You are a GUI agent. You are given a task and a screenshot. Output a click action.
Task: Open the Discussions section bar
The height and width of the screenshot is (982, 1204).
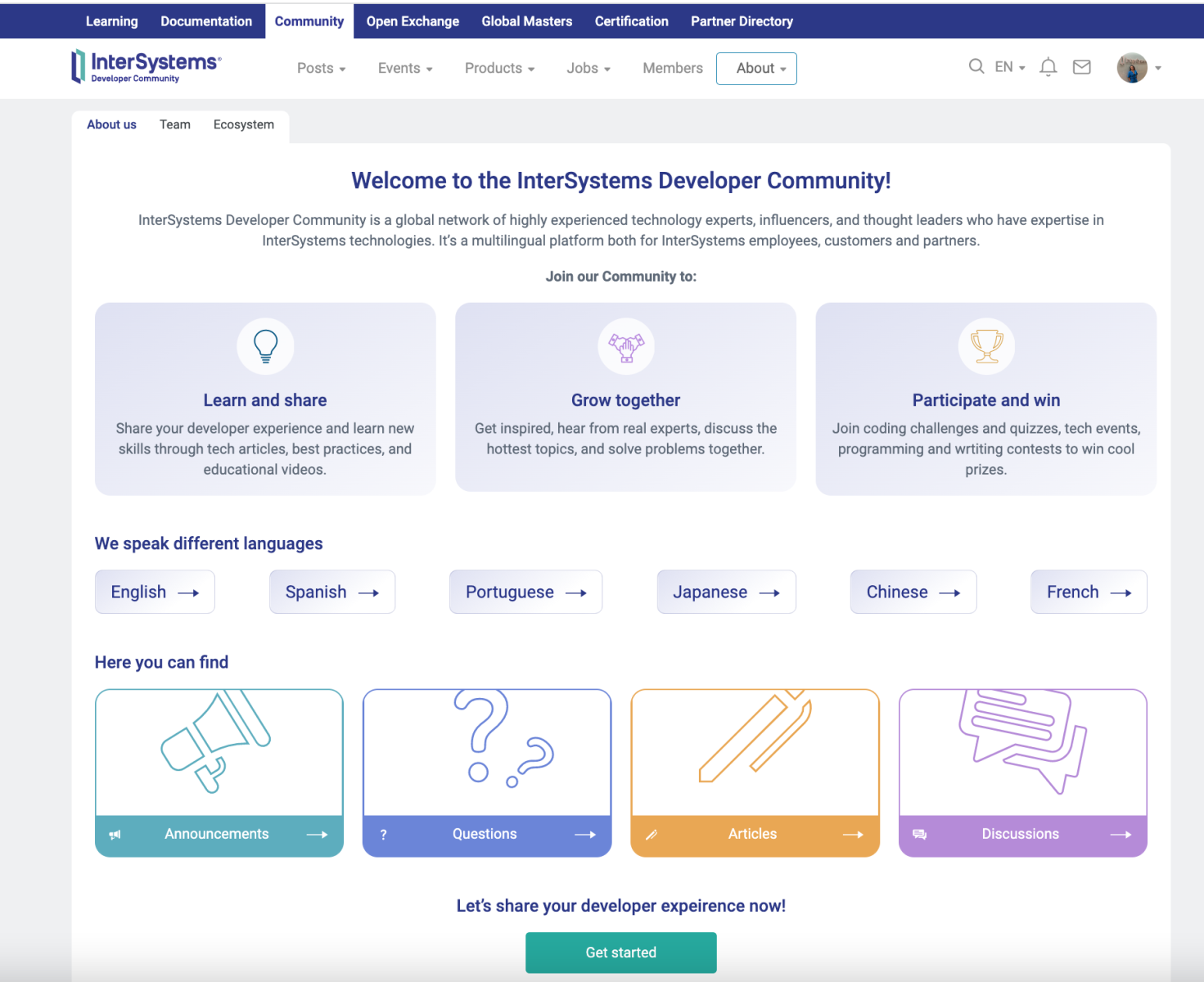(x=1022, y=834)
